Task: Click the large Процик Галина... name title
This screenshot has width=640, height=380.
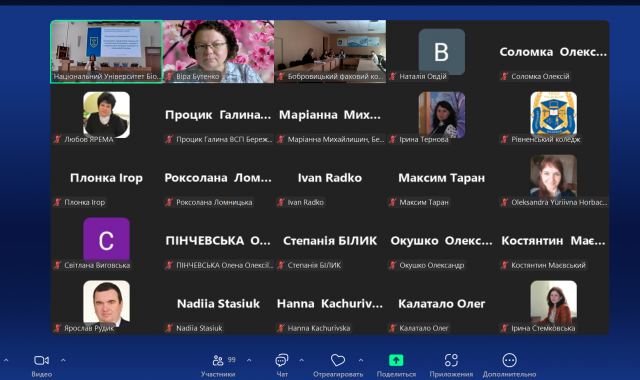Action: (218, 115)
